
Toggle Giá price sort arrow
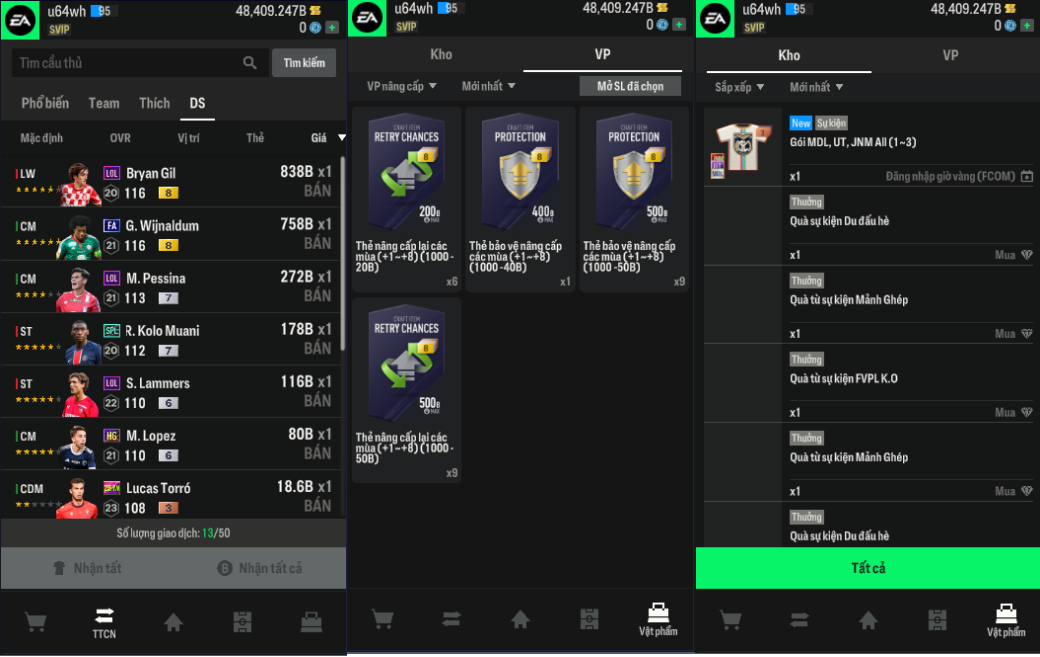click(x=342, y=138)
